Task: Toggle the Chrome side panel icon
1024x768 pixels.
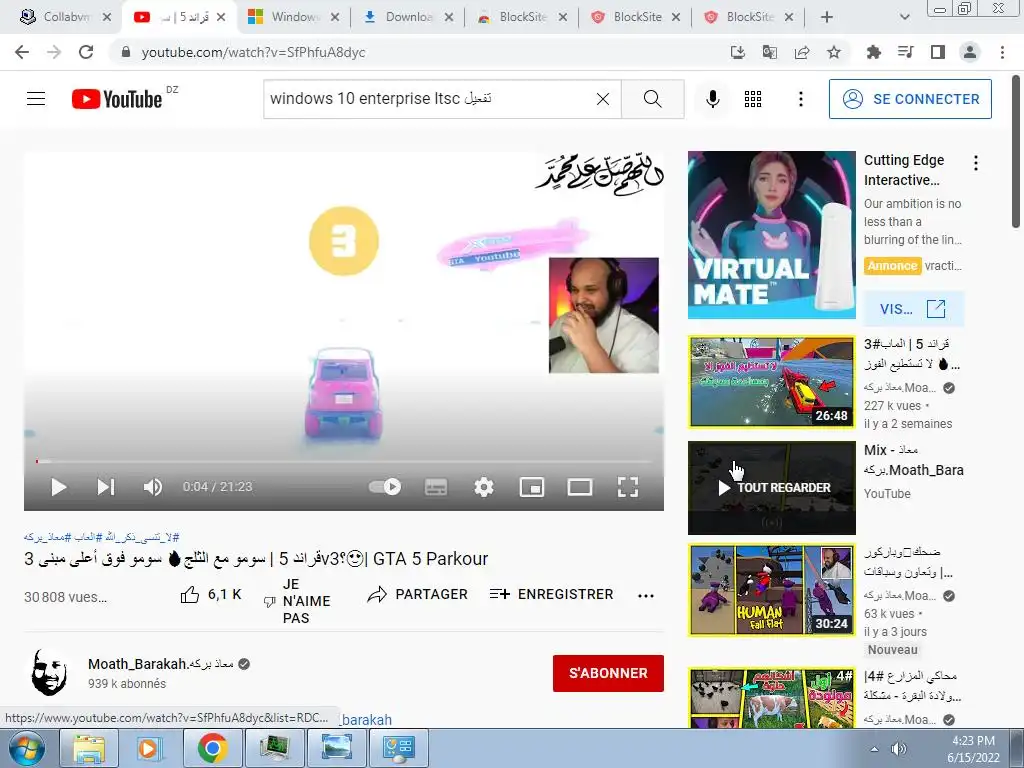Action: click(938, 52)
